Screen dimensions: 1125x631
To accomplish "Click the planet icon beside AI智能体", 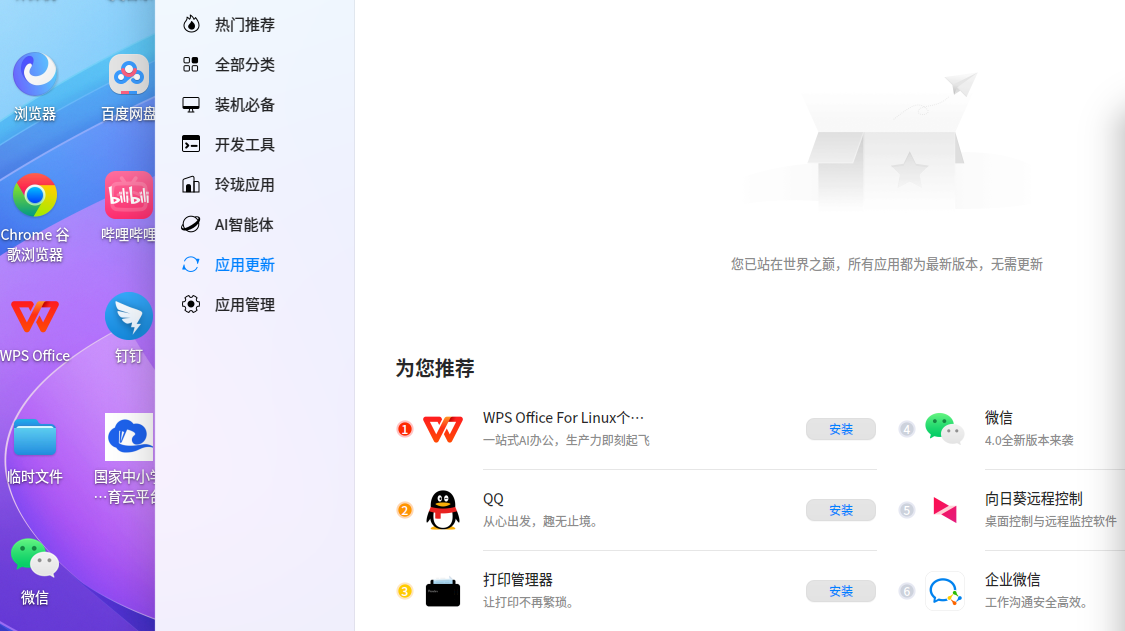I will click(191, 225).
